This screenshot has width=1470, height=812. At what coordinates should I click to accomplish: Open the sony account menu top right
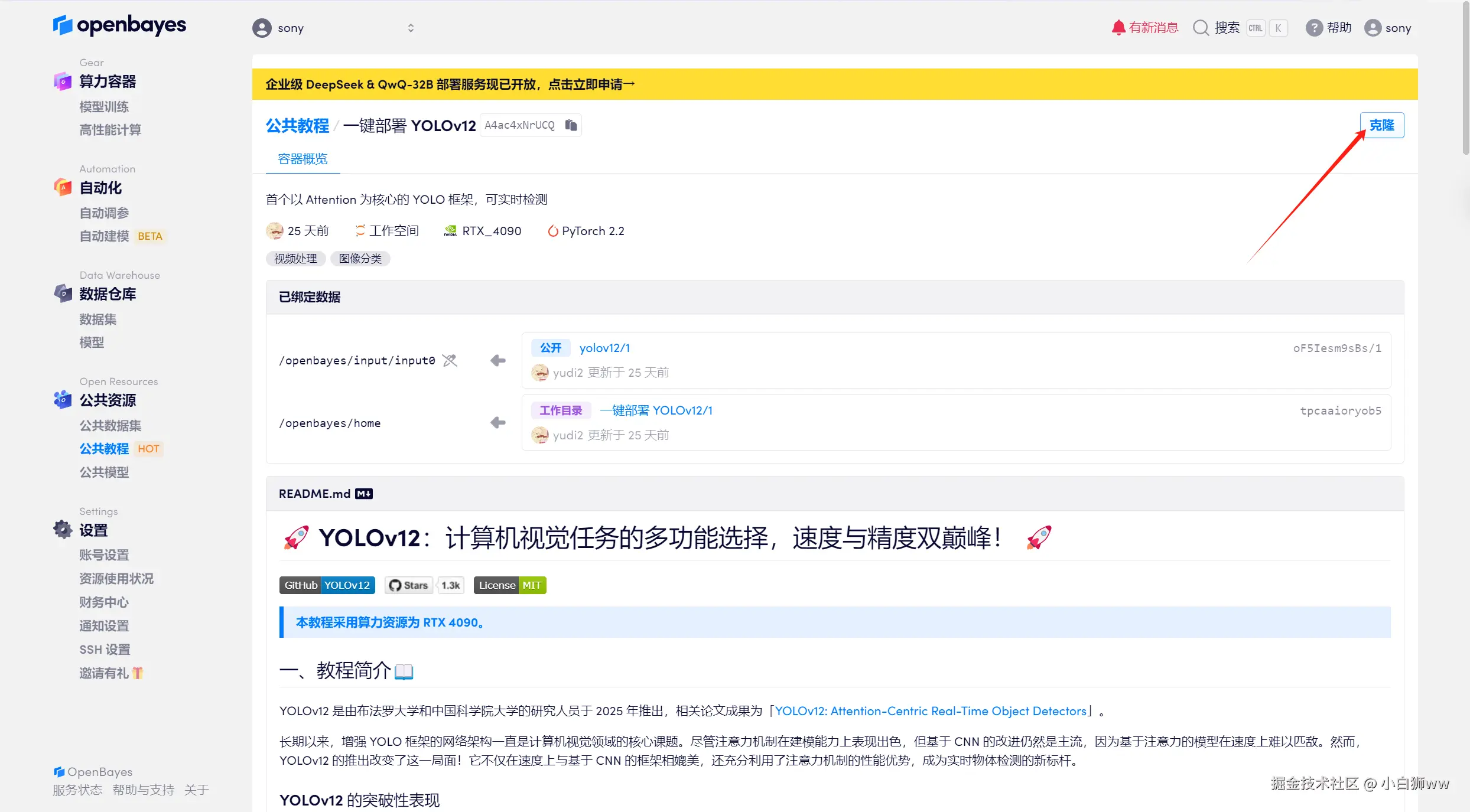[x=1388, y=28]
